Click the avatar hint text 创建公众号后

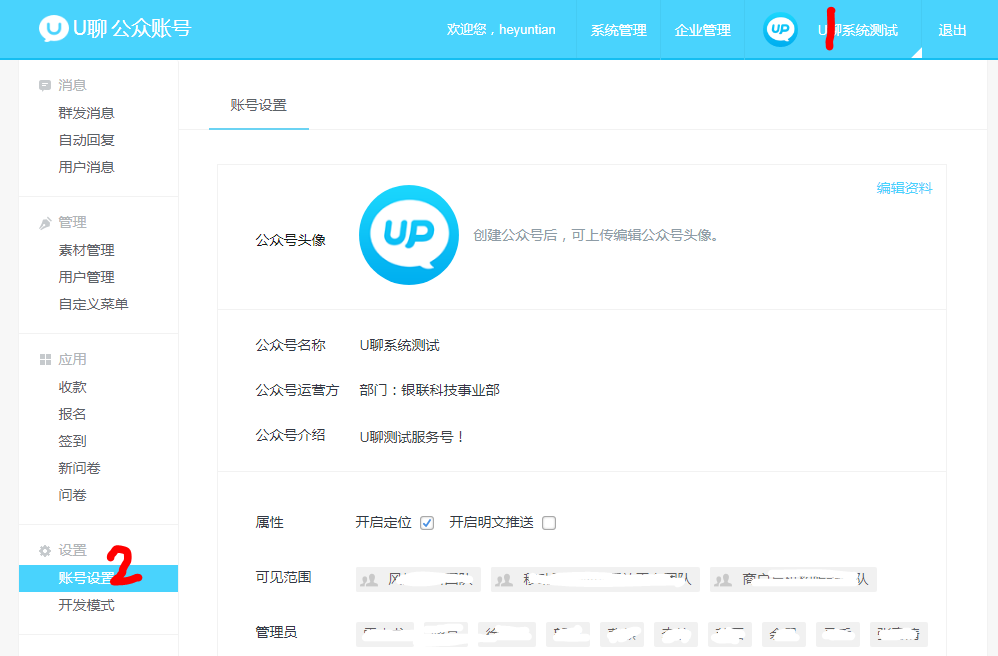tap(596, 235)
